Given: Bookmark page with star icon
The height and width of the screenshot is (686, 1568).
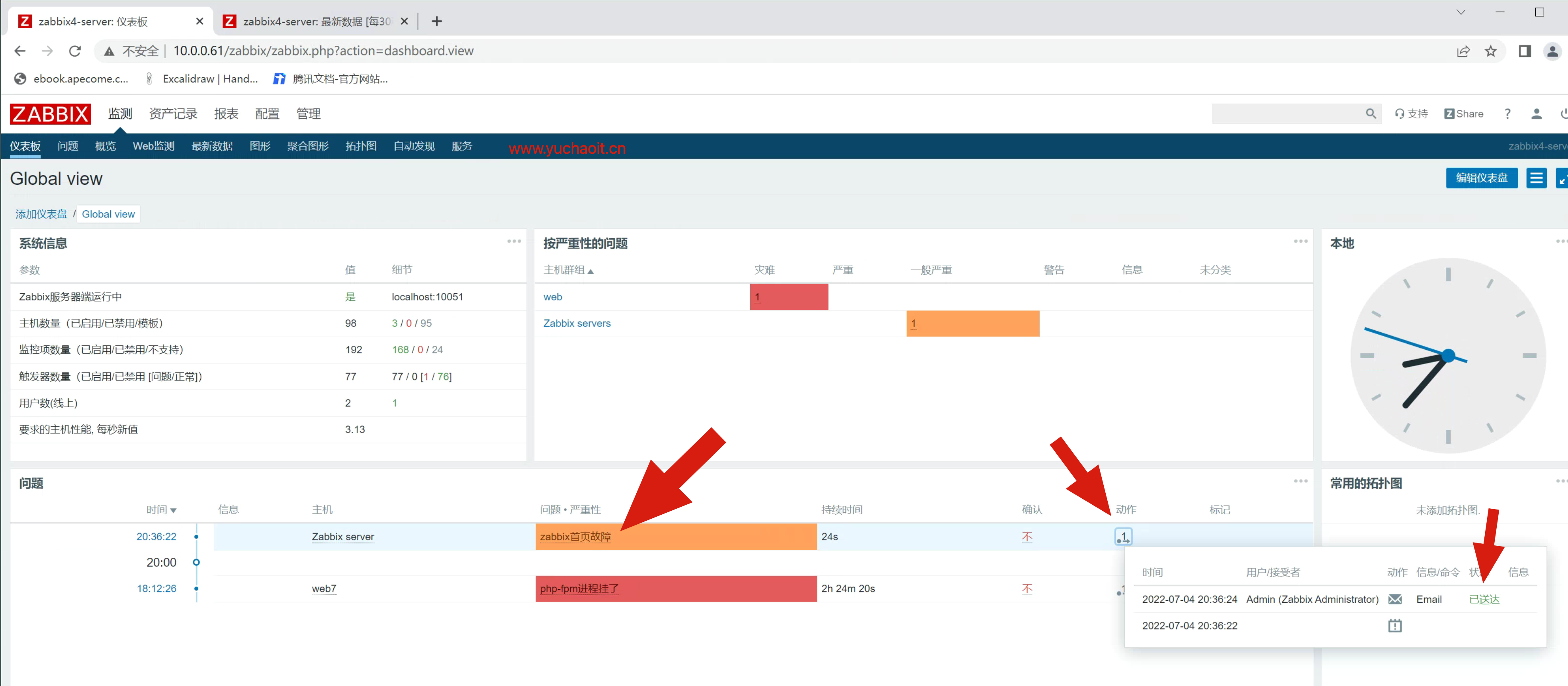Looking at the screenshot, I should (x=1490, y=51).
